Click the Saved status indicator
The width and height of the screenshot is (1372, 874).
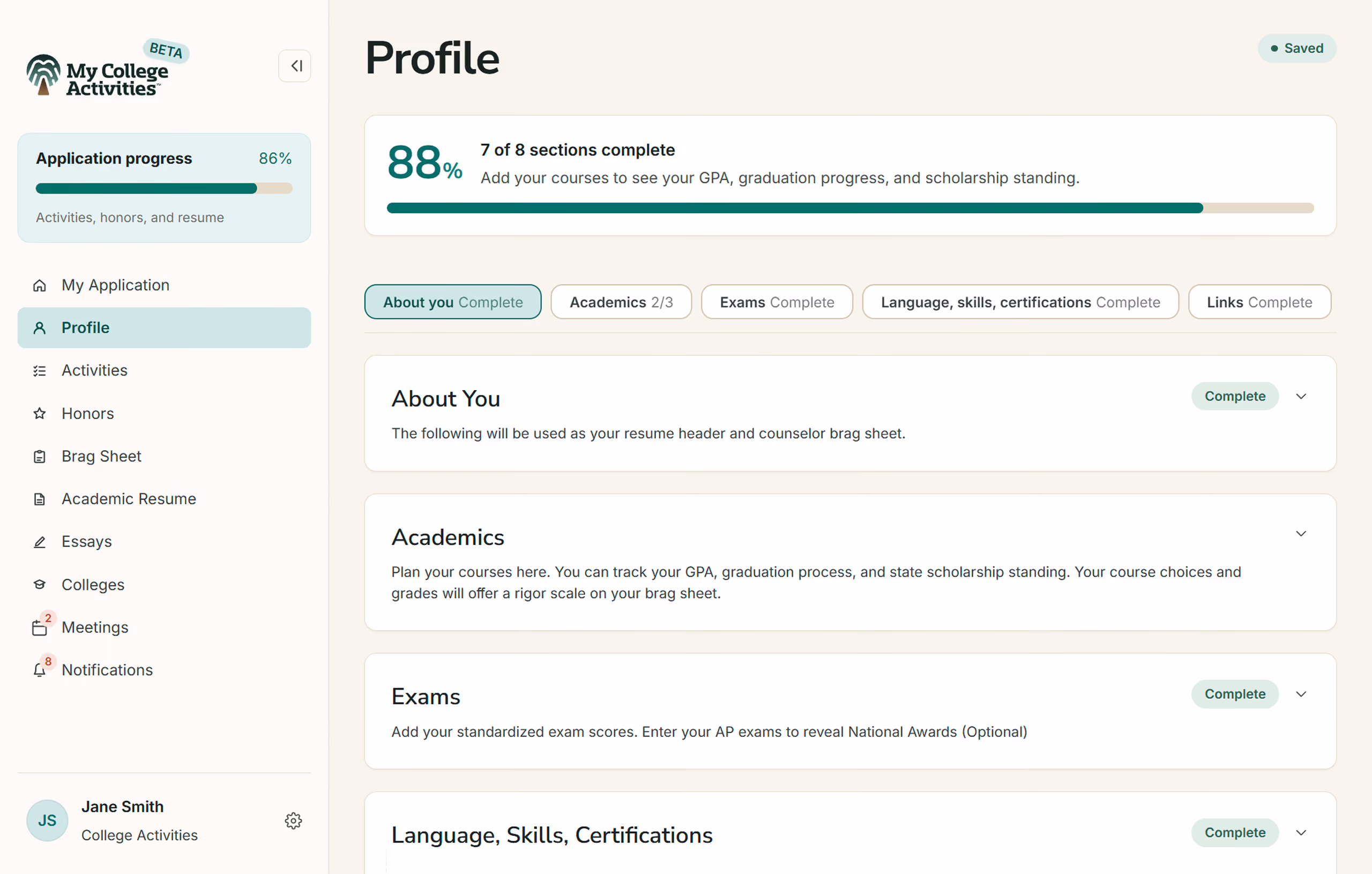tap(1297, 48)
